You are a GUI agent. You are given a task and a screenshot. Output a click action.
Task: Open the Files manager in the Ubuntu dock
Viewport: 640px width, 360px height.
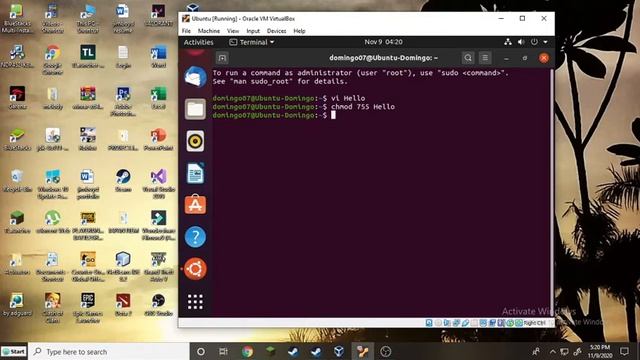195,109
